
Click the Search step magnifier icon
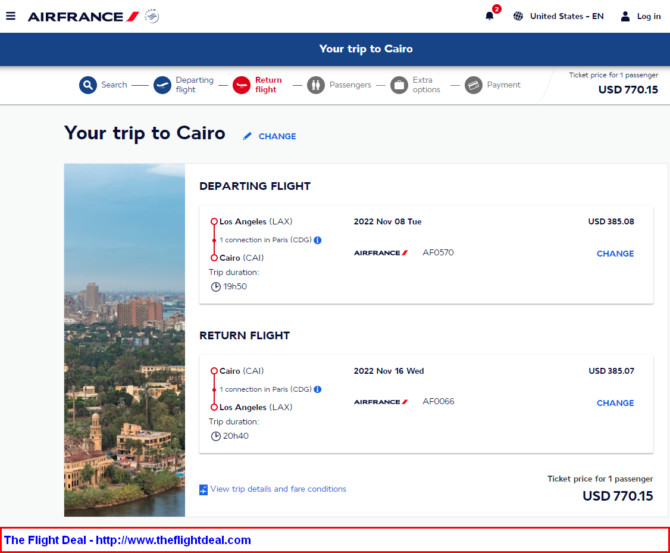click(x=88, y=85)
